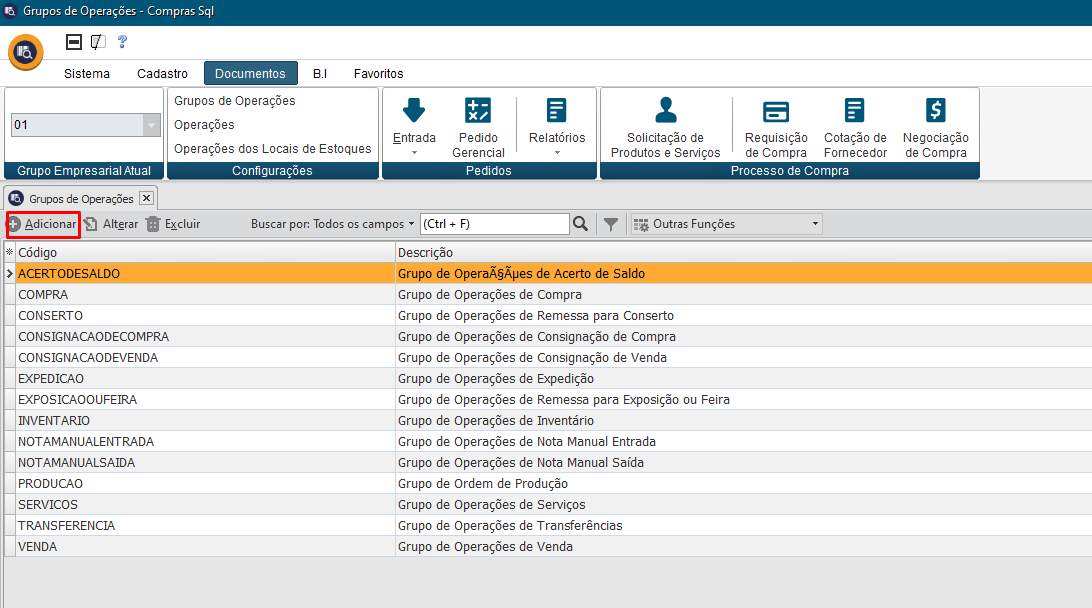This screenshot has height=608, width=1092.
Task: Switch to the Cadastro ribbon tab
Action: coord(162,74)
